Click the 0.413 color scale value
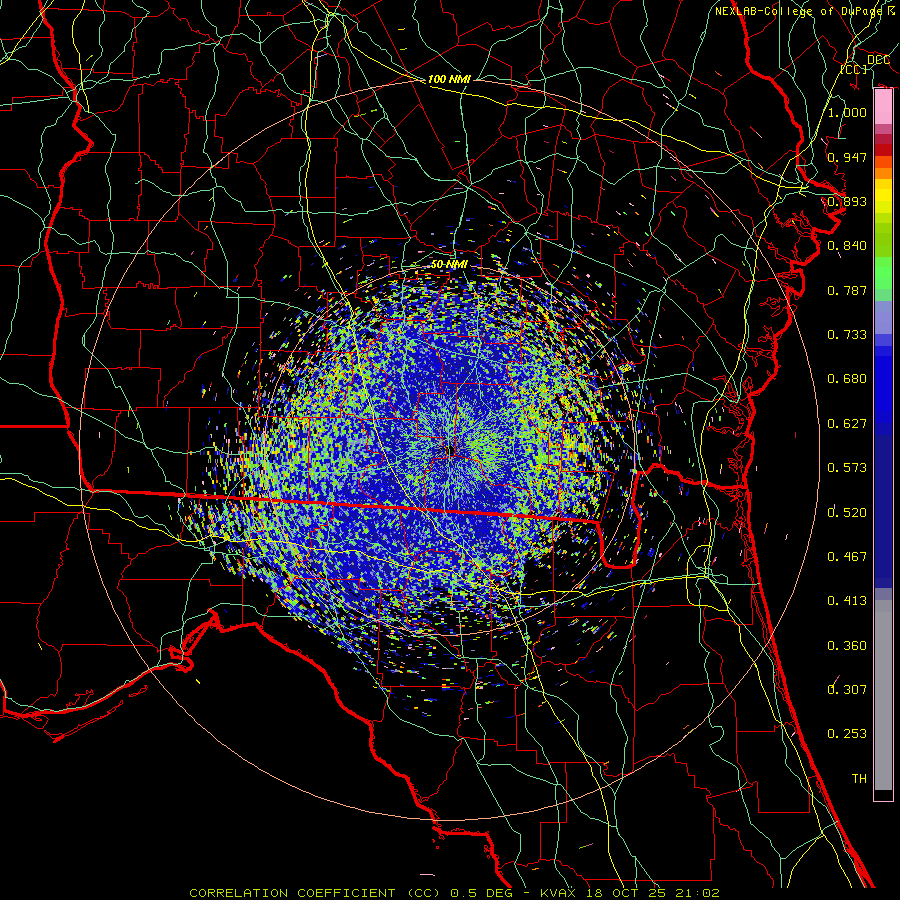 (847, 601)
